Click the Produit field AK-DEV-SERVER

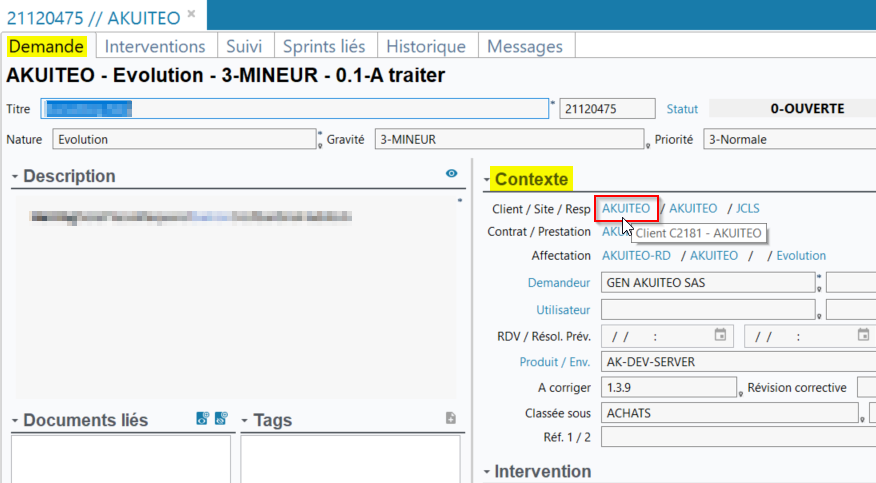(739, 362)
